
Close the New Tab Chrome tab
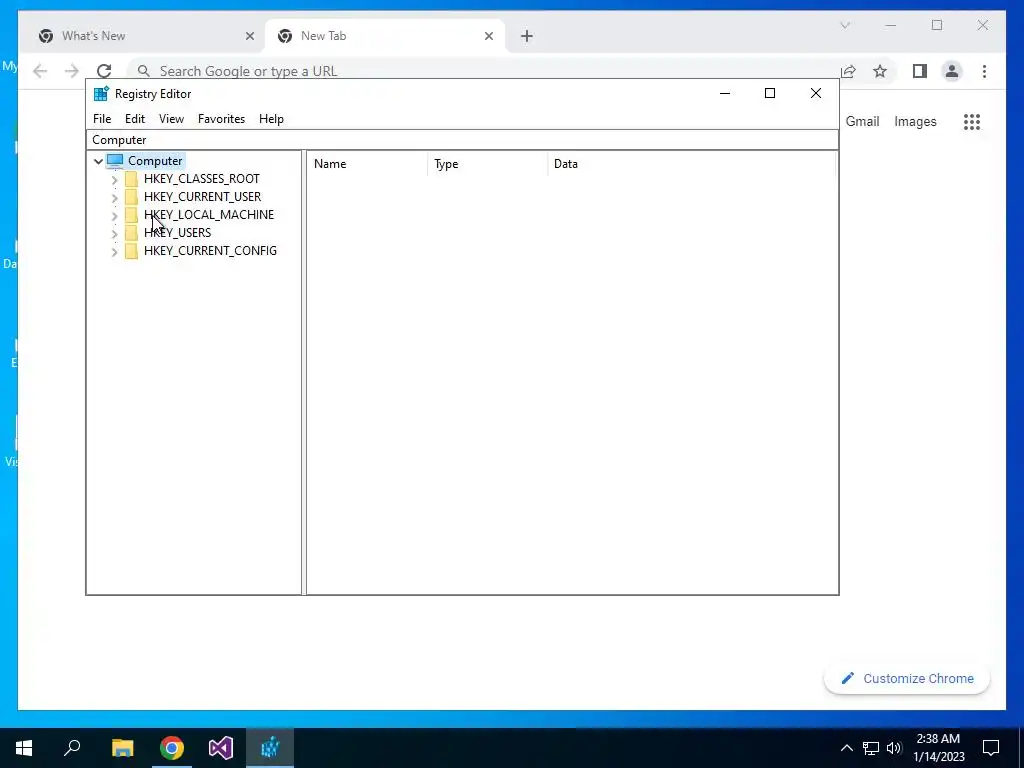coord(488,36)
